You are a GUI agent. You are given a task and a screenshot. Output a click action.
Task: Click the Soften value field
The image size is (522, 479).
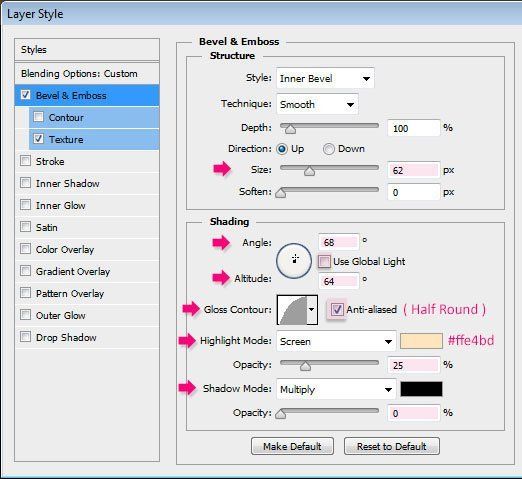[x=414, y=192]
